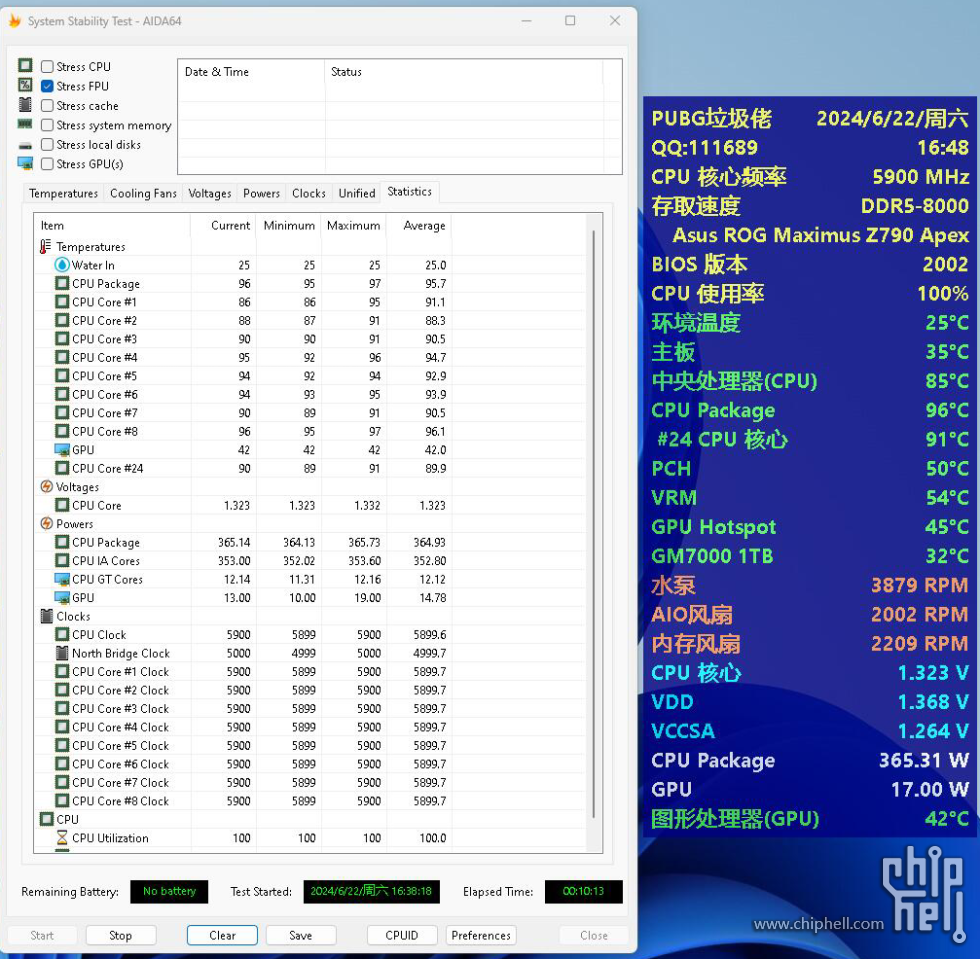Click the lightning icon of Voltages group

tap(46, 486)
